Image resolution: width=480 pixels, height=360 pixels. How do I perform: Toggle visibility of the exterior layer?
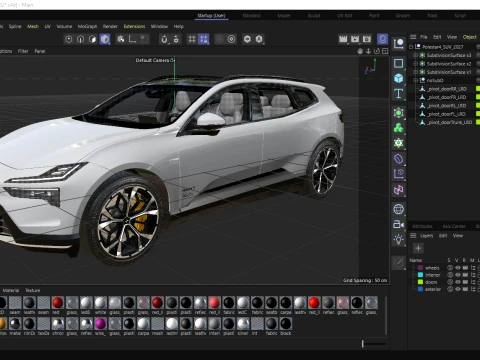pos(457,289)
